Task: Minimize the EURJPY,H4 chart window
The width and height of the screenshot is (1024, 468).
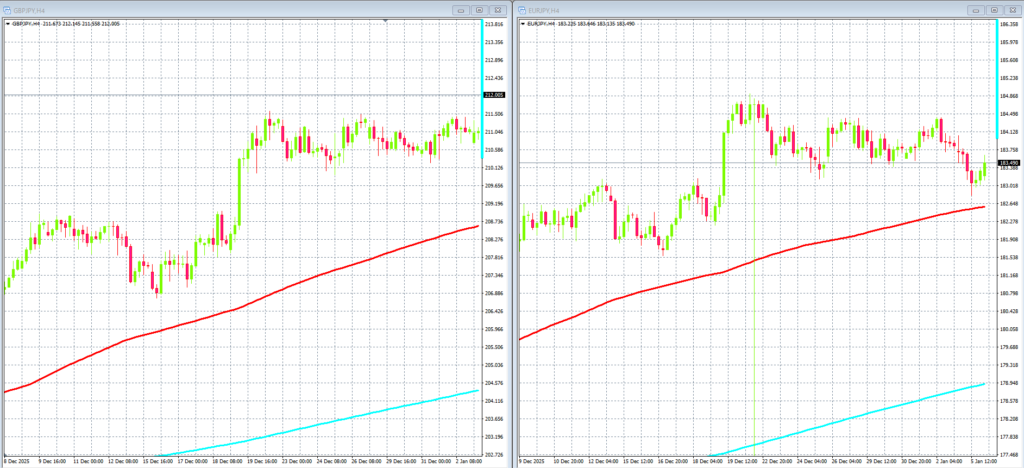Action: coord(976,8)
